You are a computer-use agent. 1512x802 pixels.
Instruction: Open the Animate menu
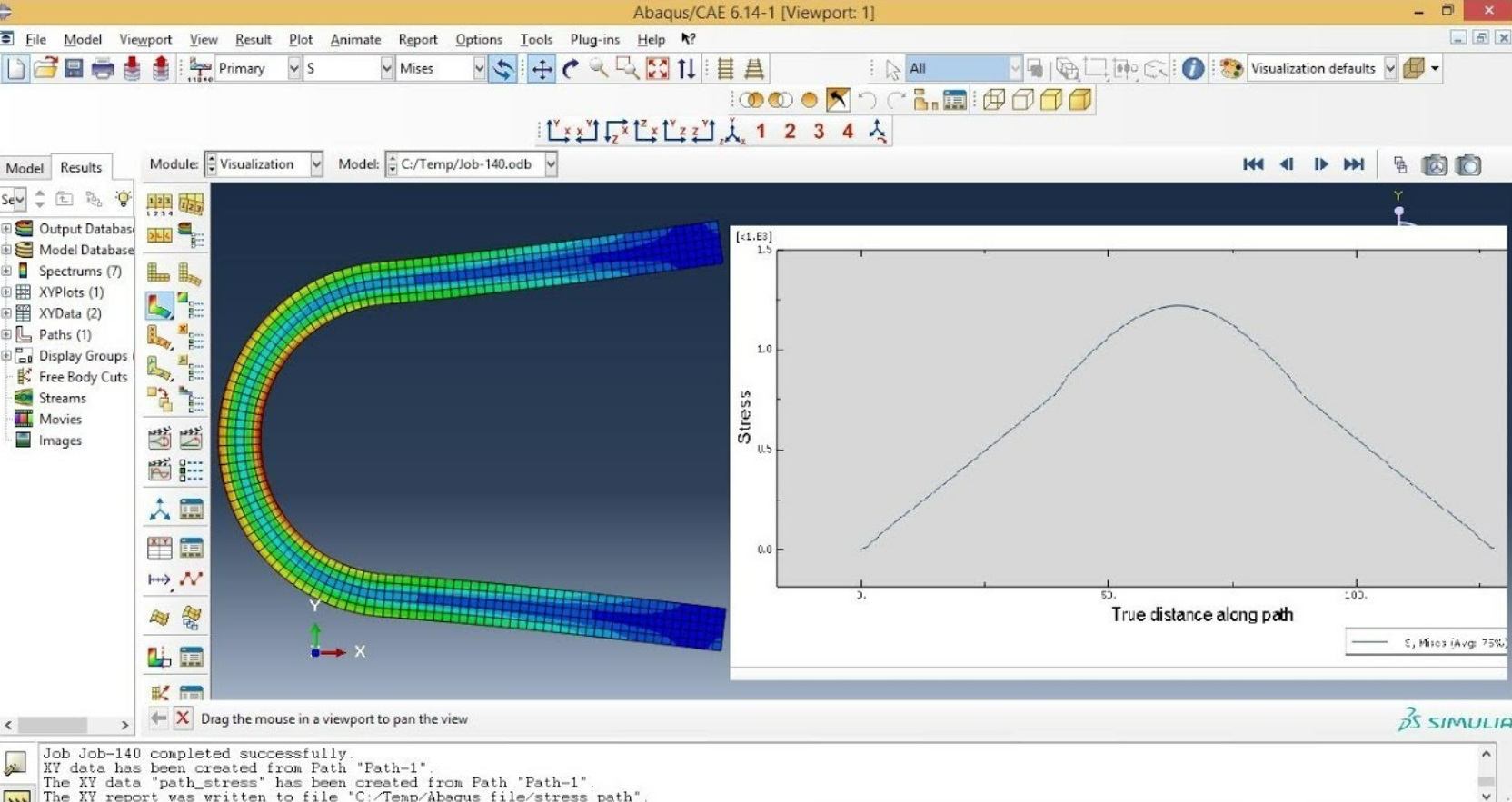point(355,39)
